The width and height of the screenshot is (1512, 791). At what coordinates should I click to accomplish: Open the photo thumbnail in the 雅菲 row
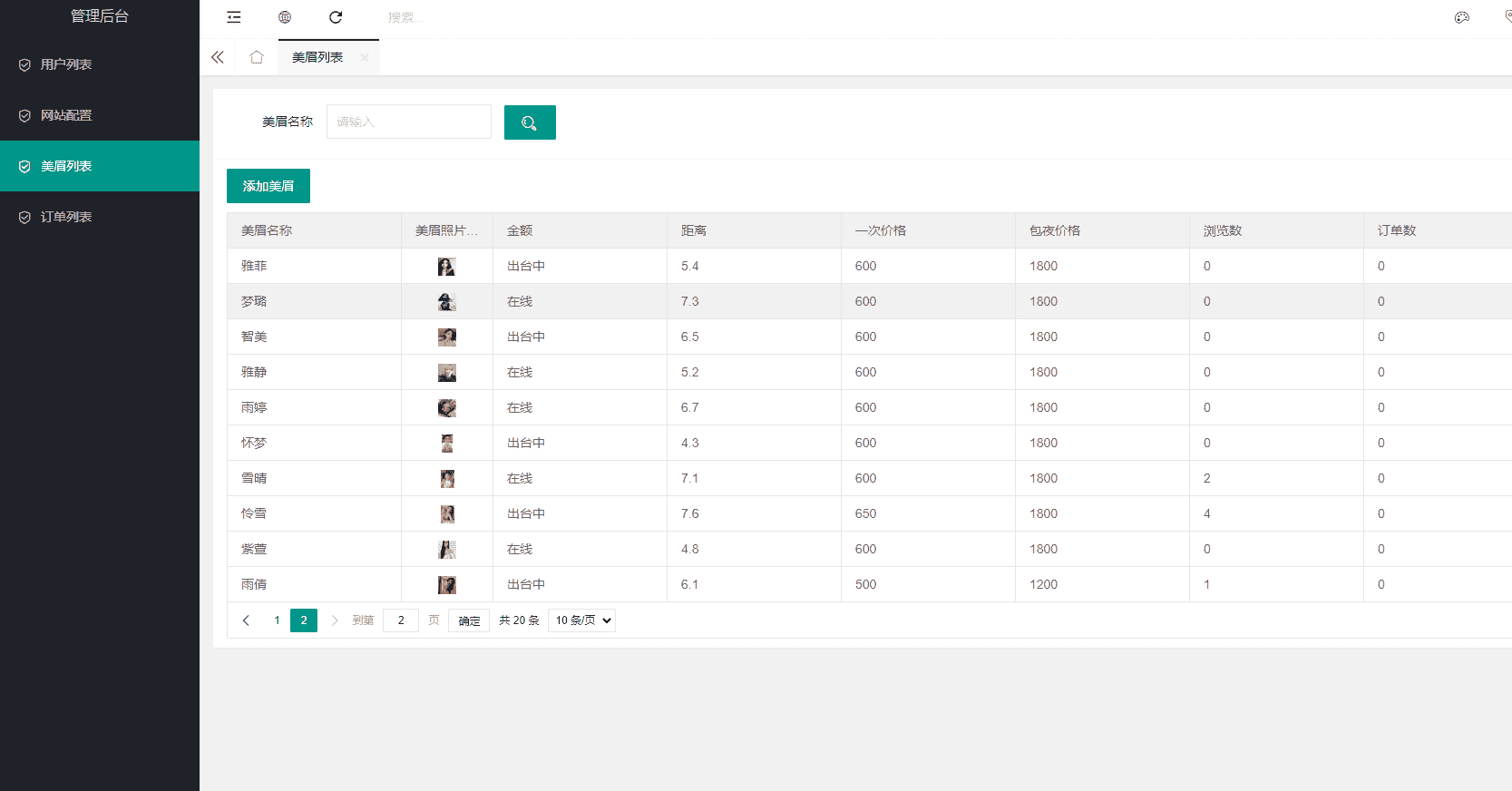446,267
